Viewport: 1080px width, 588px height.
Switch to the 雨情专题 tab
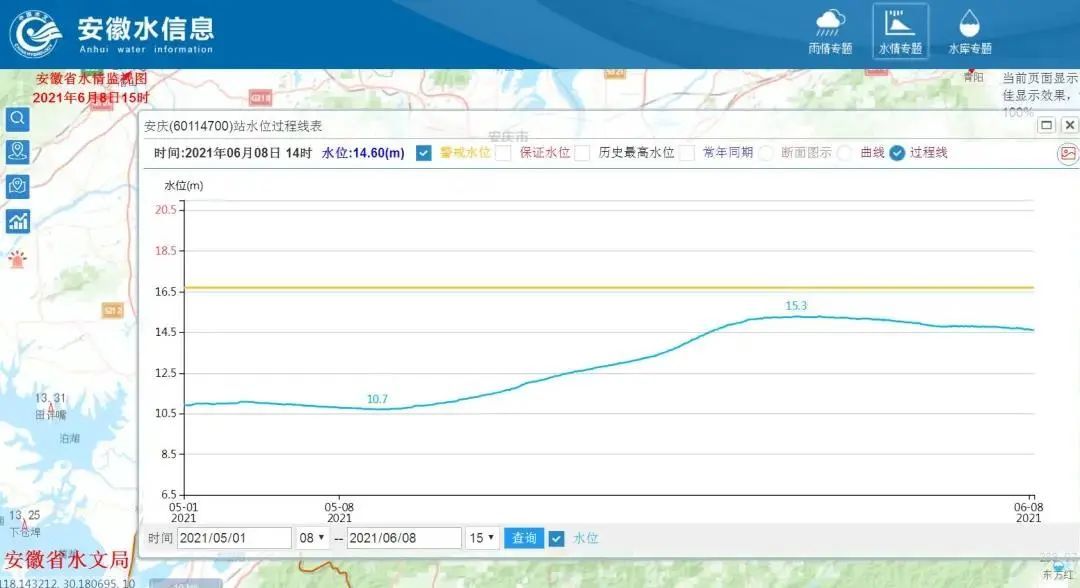(830, 32)
